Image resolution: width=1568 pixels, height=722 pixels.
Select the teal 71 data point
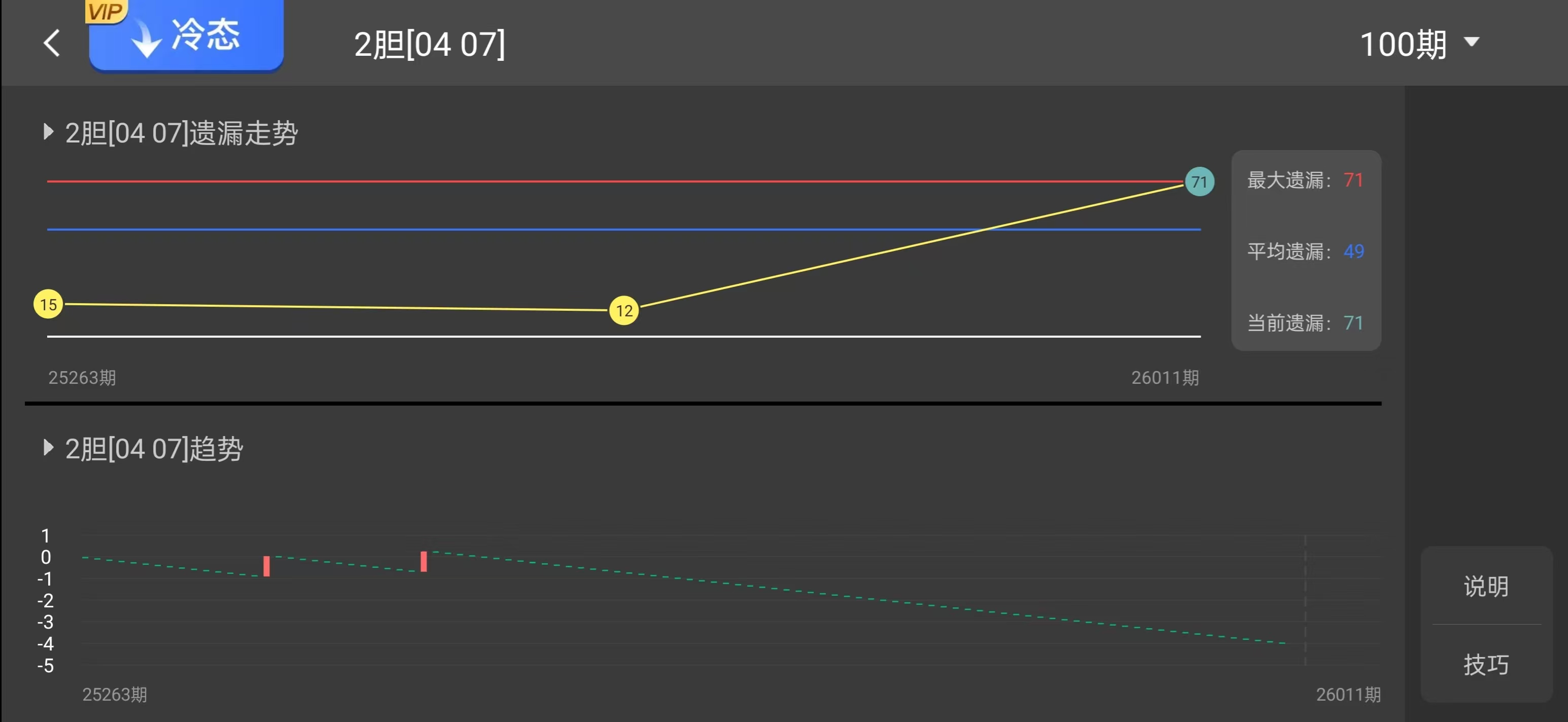coord(1199,181)
